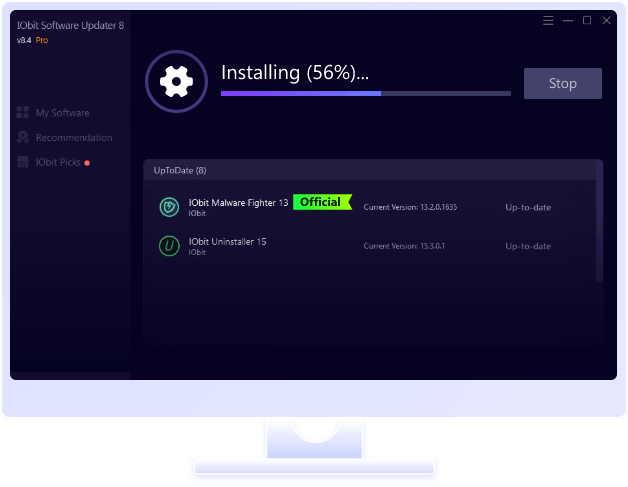Click the installation progress bar

365,93
